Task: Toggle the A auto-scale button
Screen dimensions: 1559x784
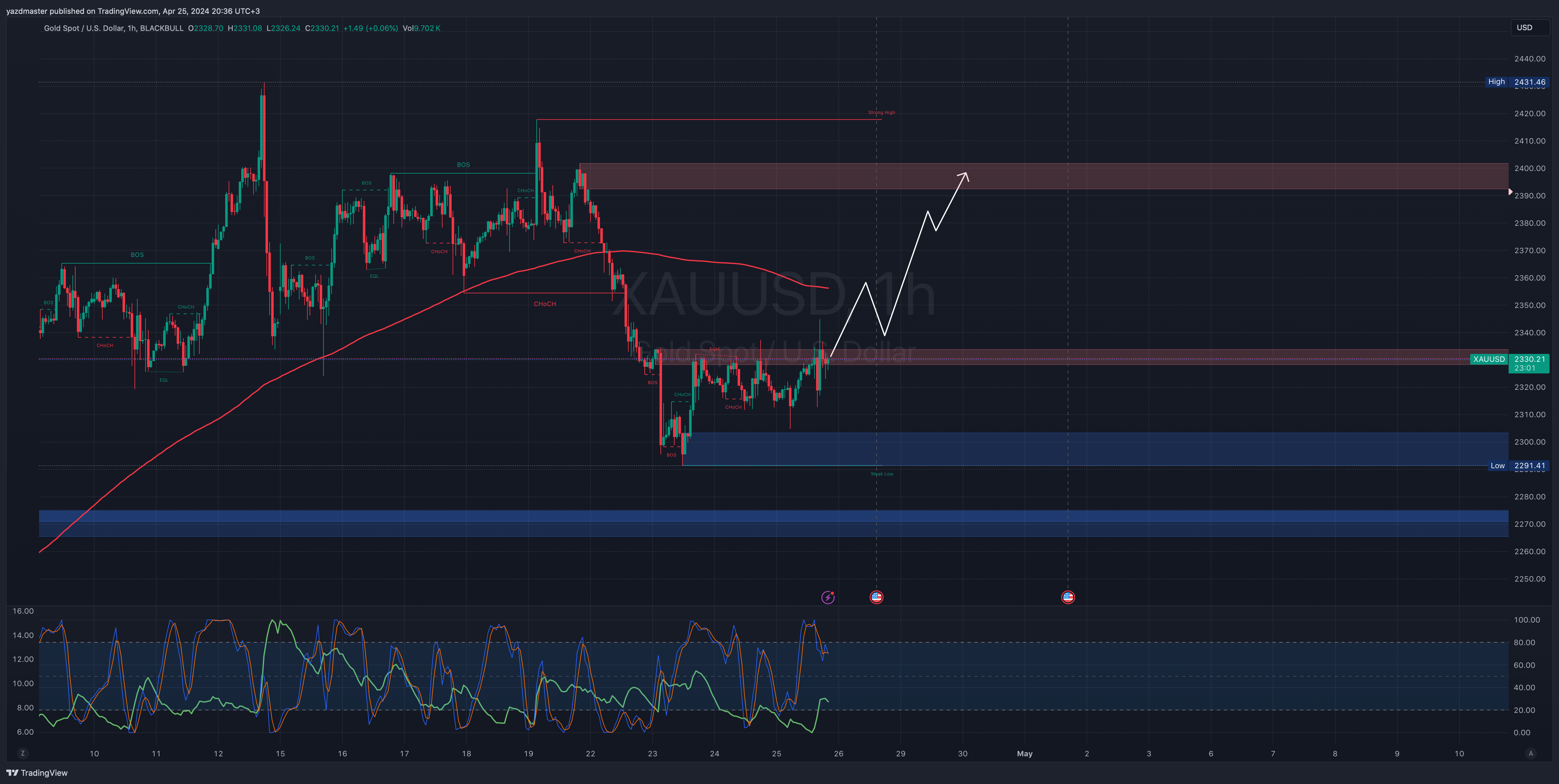Action: [x=1531, y=754]
